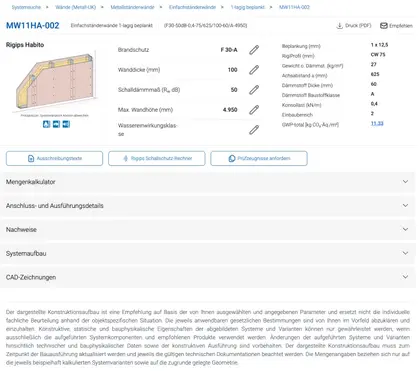Expand the Nachweise section chevron
The image size is (420, 371).
pyautogui.click(x=405, y=229)
